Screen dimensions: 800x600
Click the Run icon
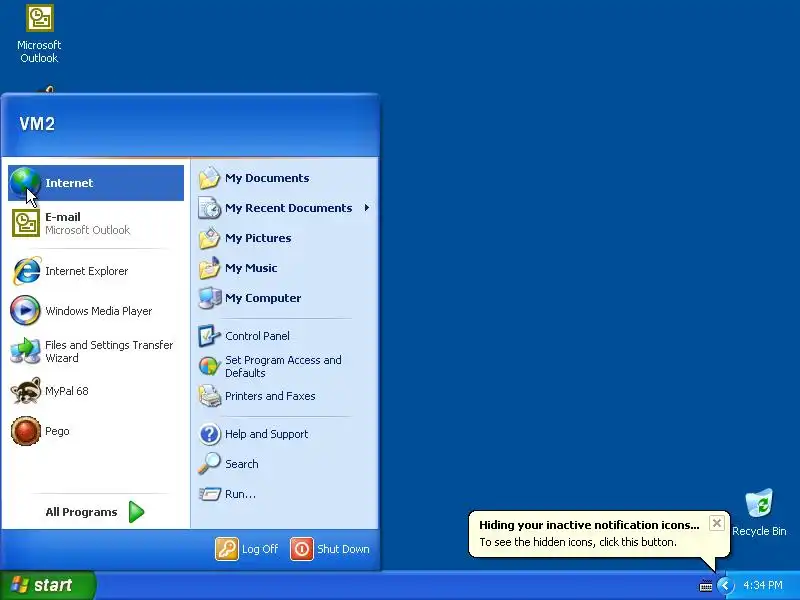[209, 494]
